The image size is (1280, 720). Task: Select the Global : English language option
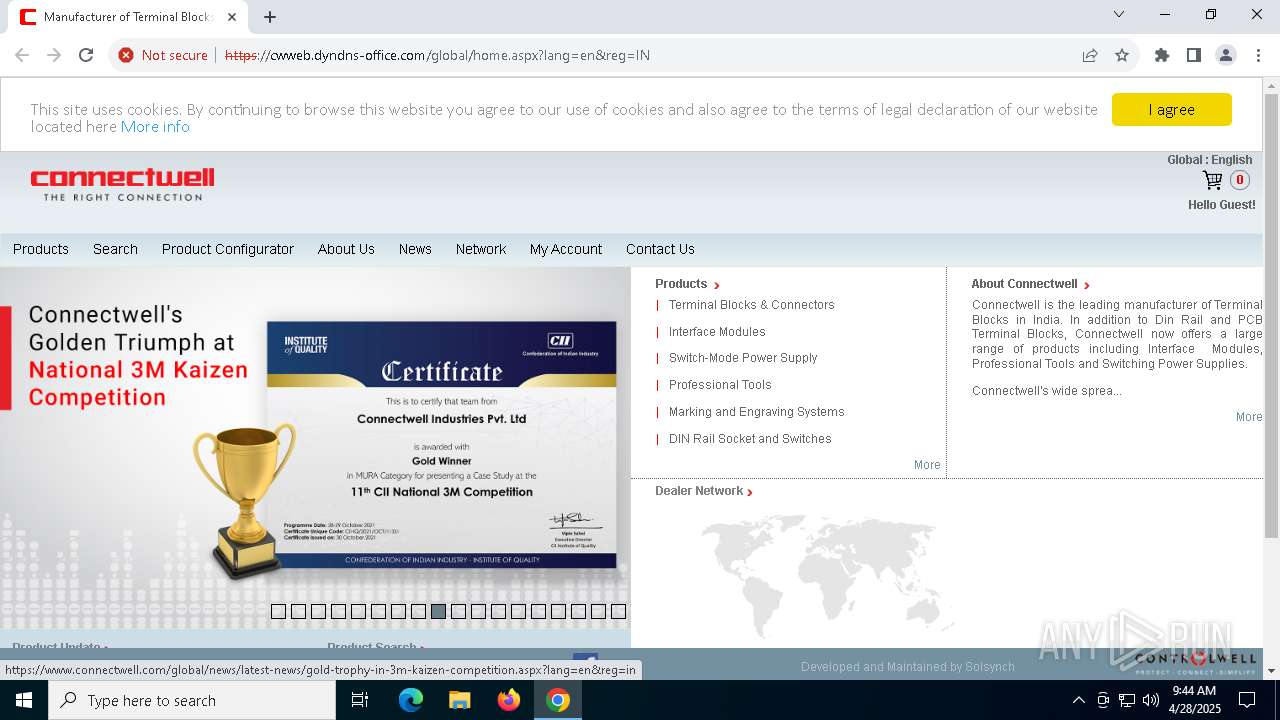[x=1209, y=160]
